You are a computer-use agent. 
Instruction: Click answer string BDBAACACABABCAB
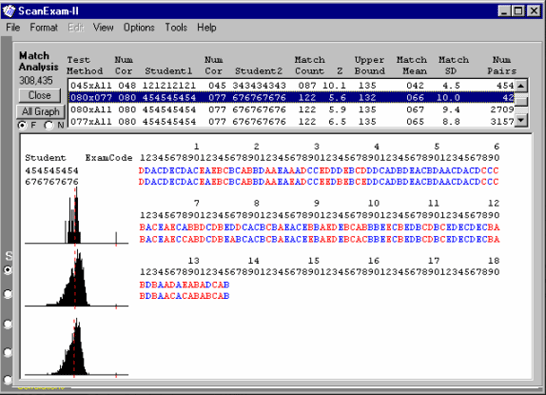click(x=184, y=296)
